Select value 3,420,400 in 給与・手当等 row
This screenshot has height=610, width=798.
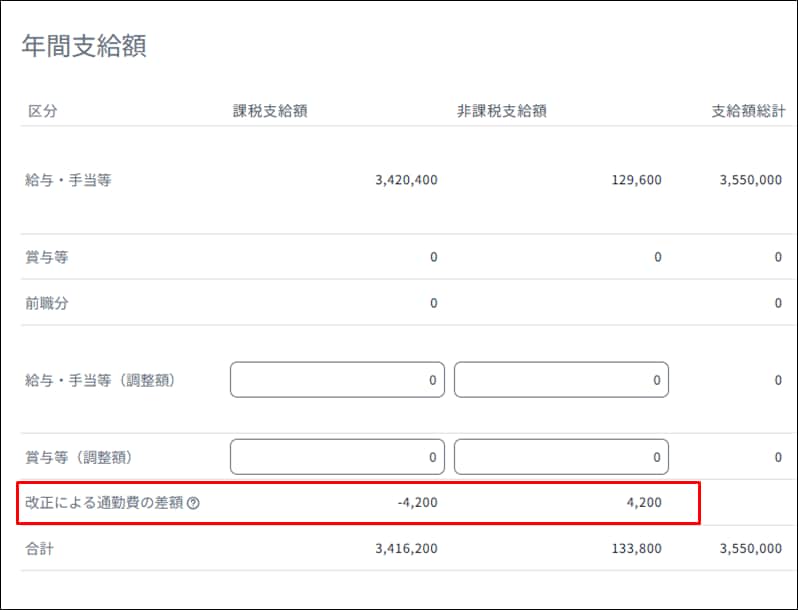(406, 180)
